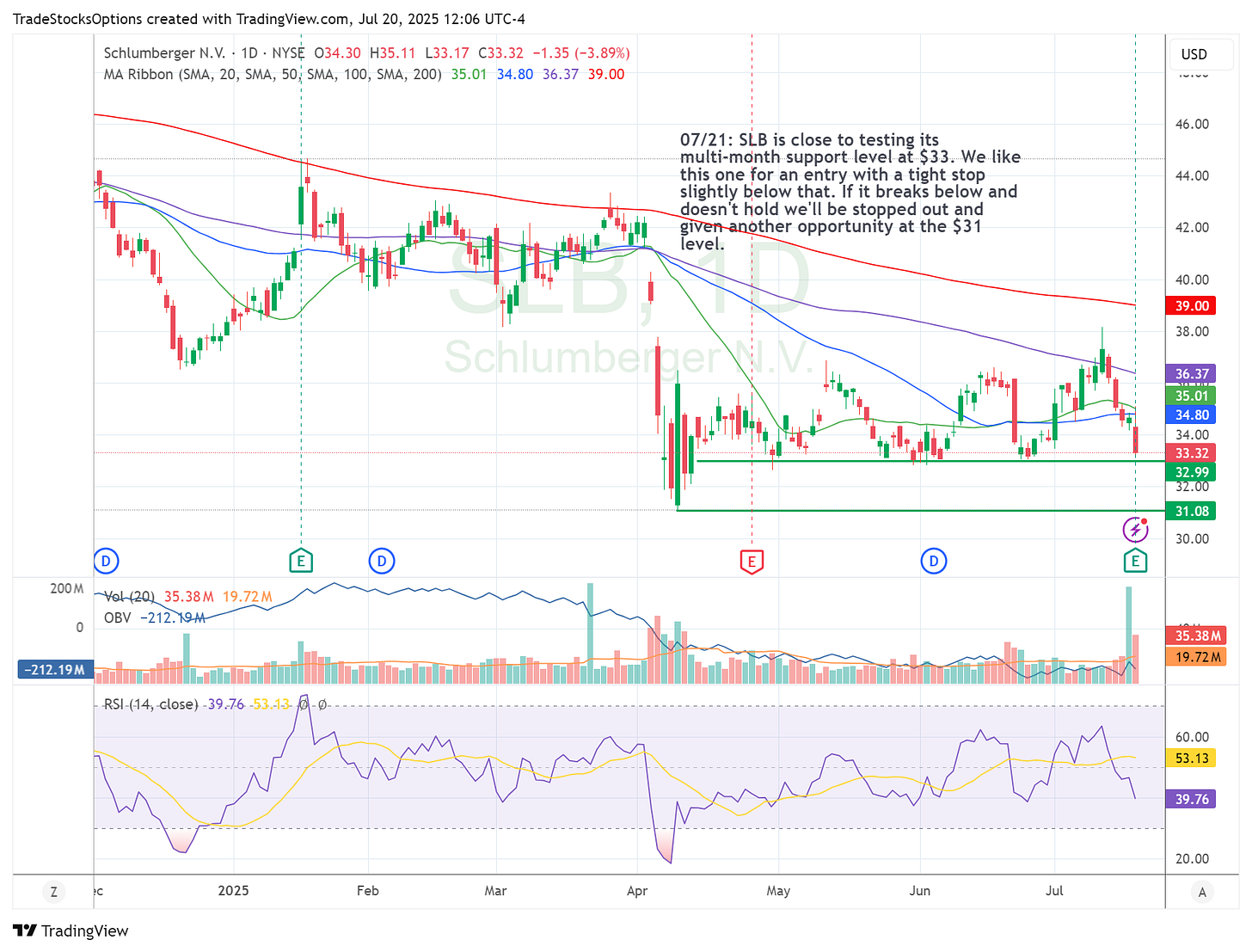Screen dimensions: 1252x952
Task: Click the dividend D marker at chart's December edge
Action: [106, 562]
